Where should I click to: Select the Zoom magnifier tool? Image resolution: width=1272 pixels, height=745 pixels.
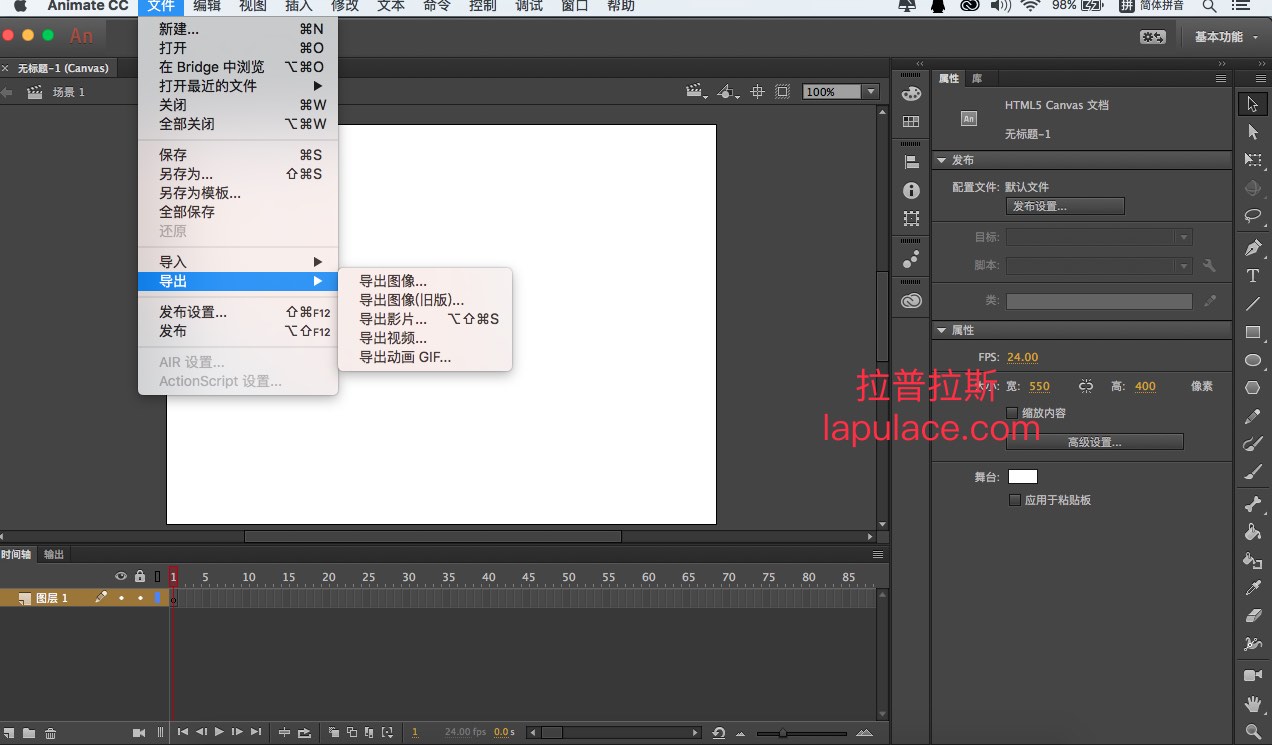click(x=1252, y=732)
